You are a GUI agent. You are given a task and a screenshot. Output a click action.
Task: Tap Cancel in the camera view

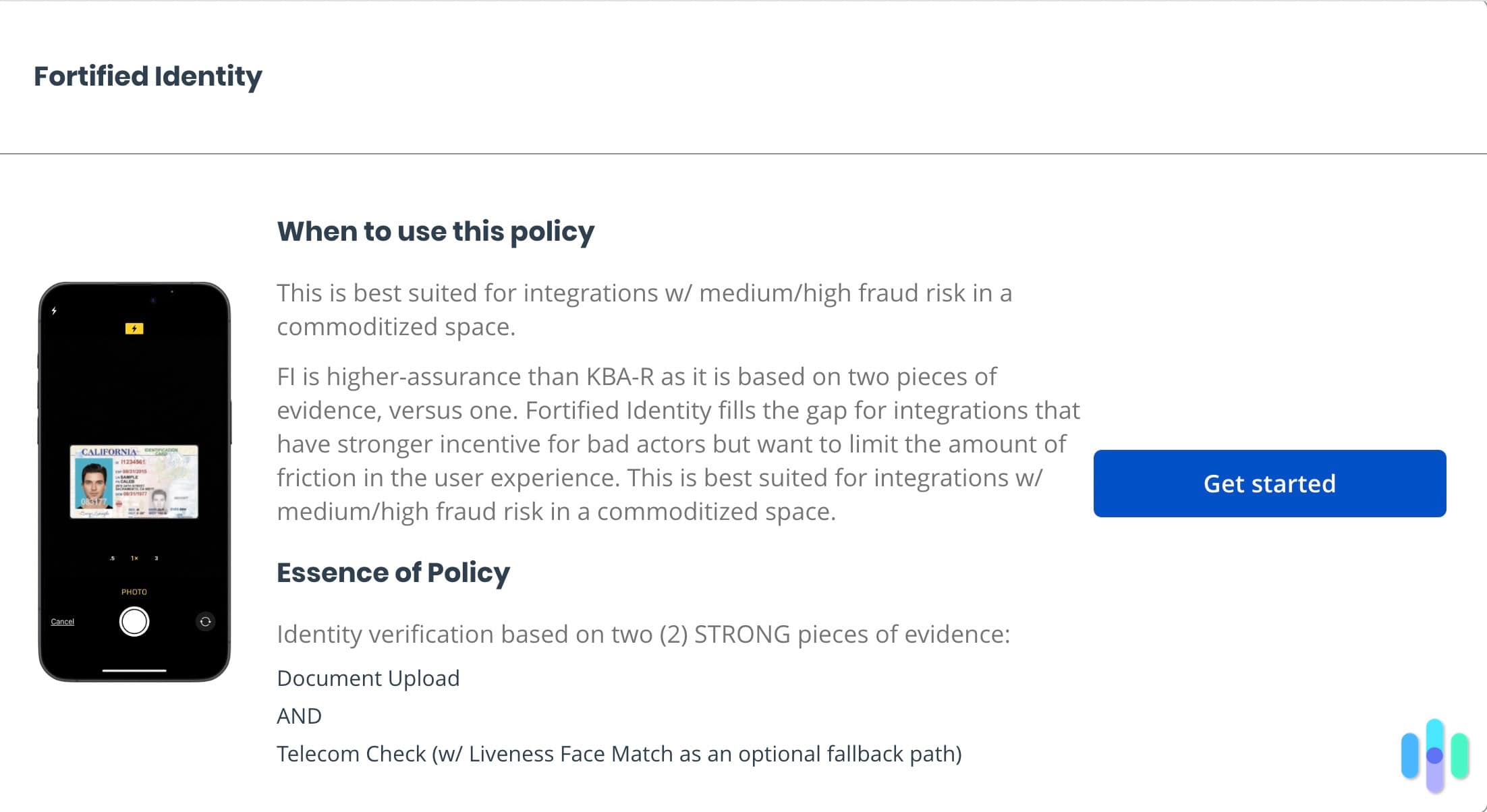point(61,620)
